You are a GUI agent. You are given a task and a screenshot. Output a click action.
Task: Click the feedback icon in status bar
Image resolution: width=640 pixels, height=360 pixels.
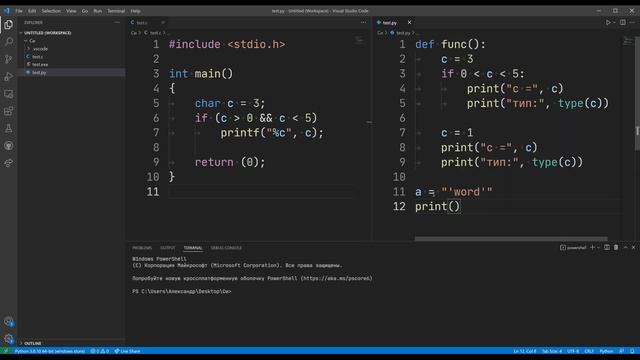pos(621,351)
